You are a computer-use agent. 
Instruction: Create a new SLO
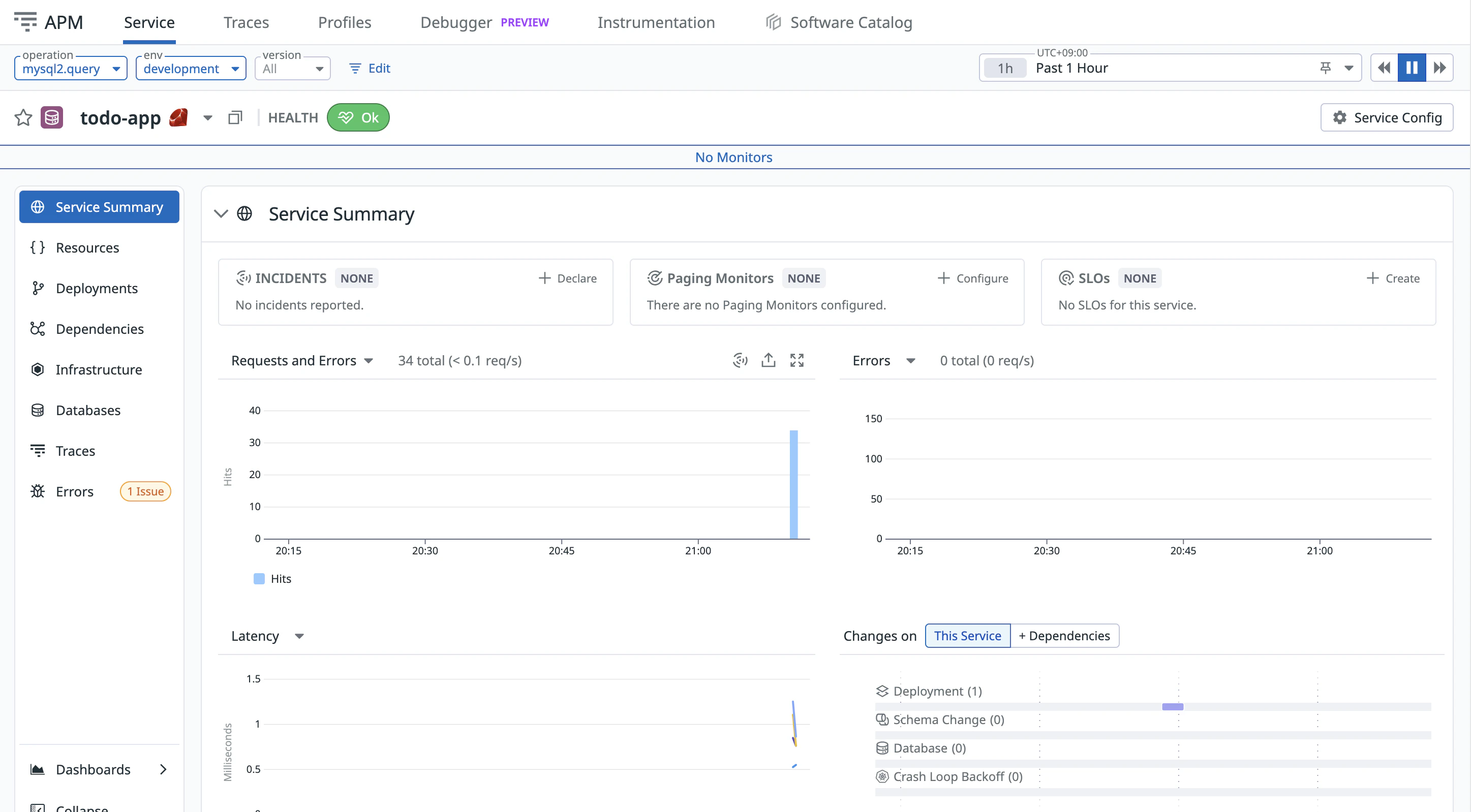(1393, 278)
